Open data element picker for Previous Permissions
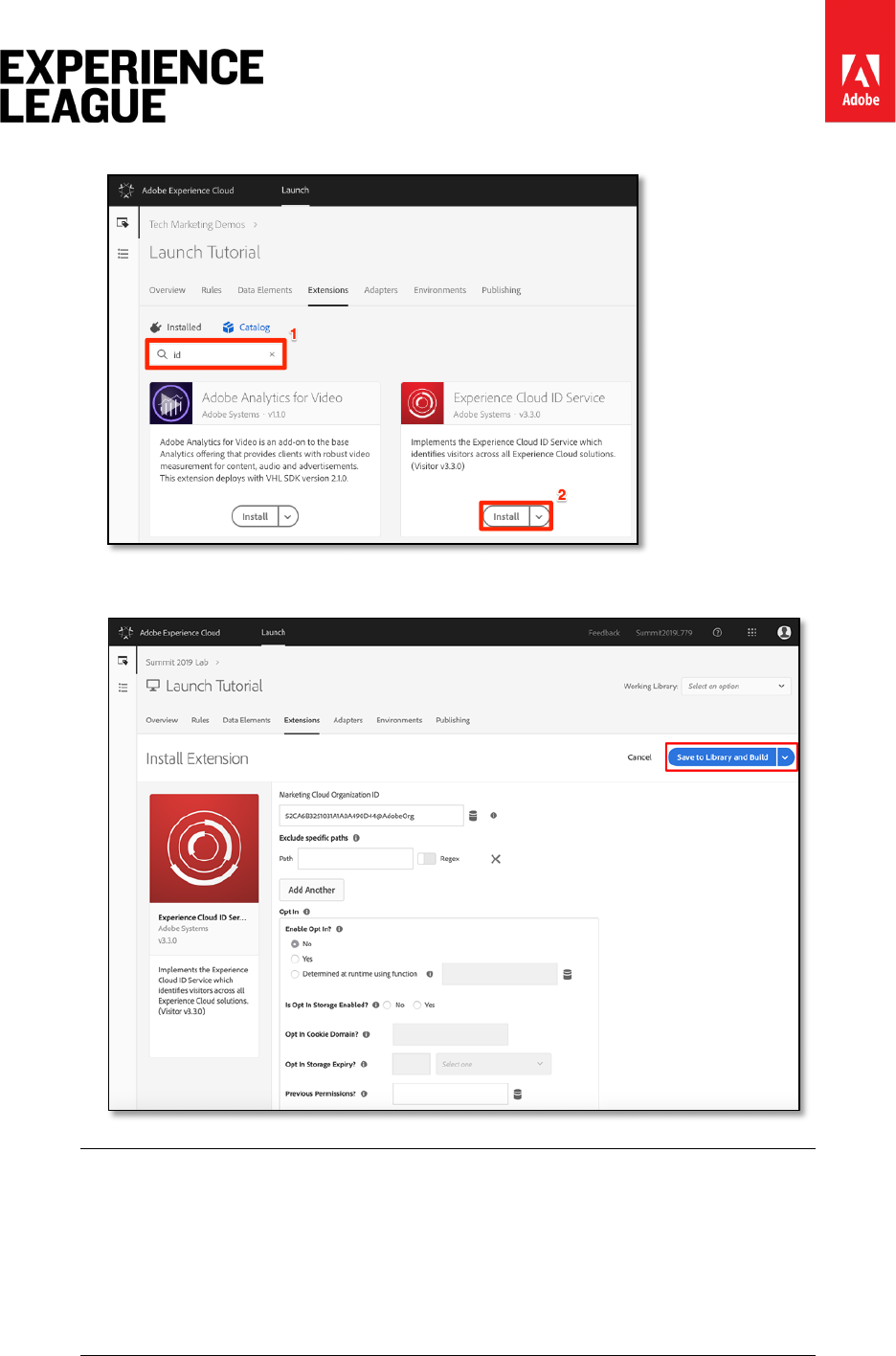Image resolution: width=896 pixels, height=1356 pixels. 518,1094
